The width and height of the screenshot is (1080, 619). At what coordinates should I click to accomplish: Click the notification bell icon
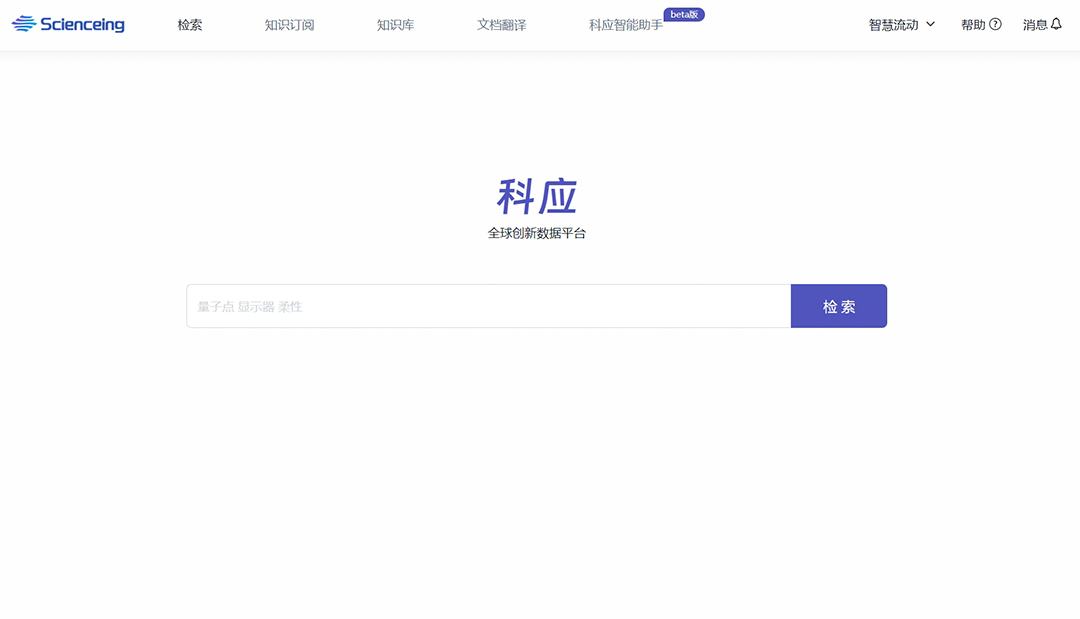point(1056,24)
